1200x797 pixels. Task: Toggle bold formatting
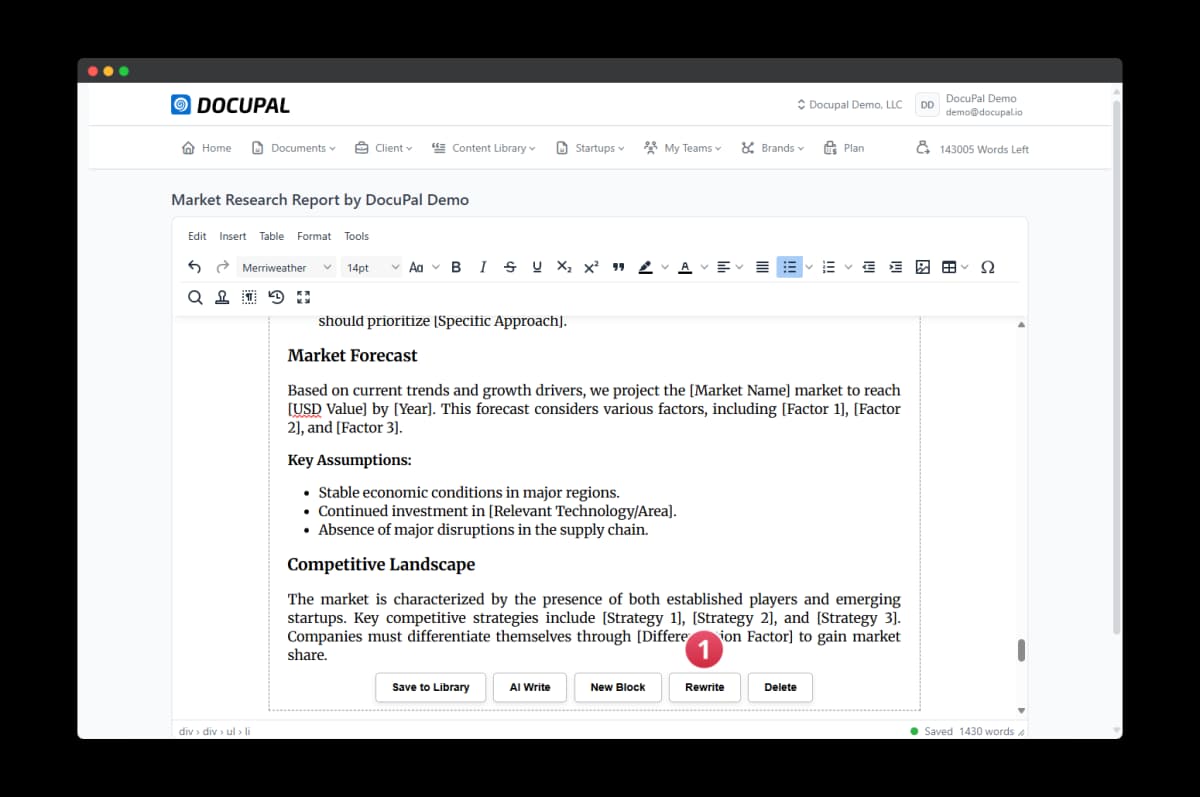pyautogui.click(x=456, y=267)
